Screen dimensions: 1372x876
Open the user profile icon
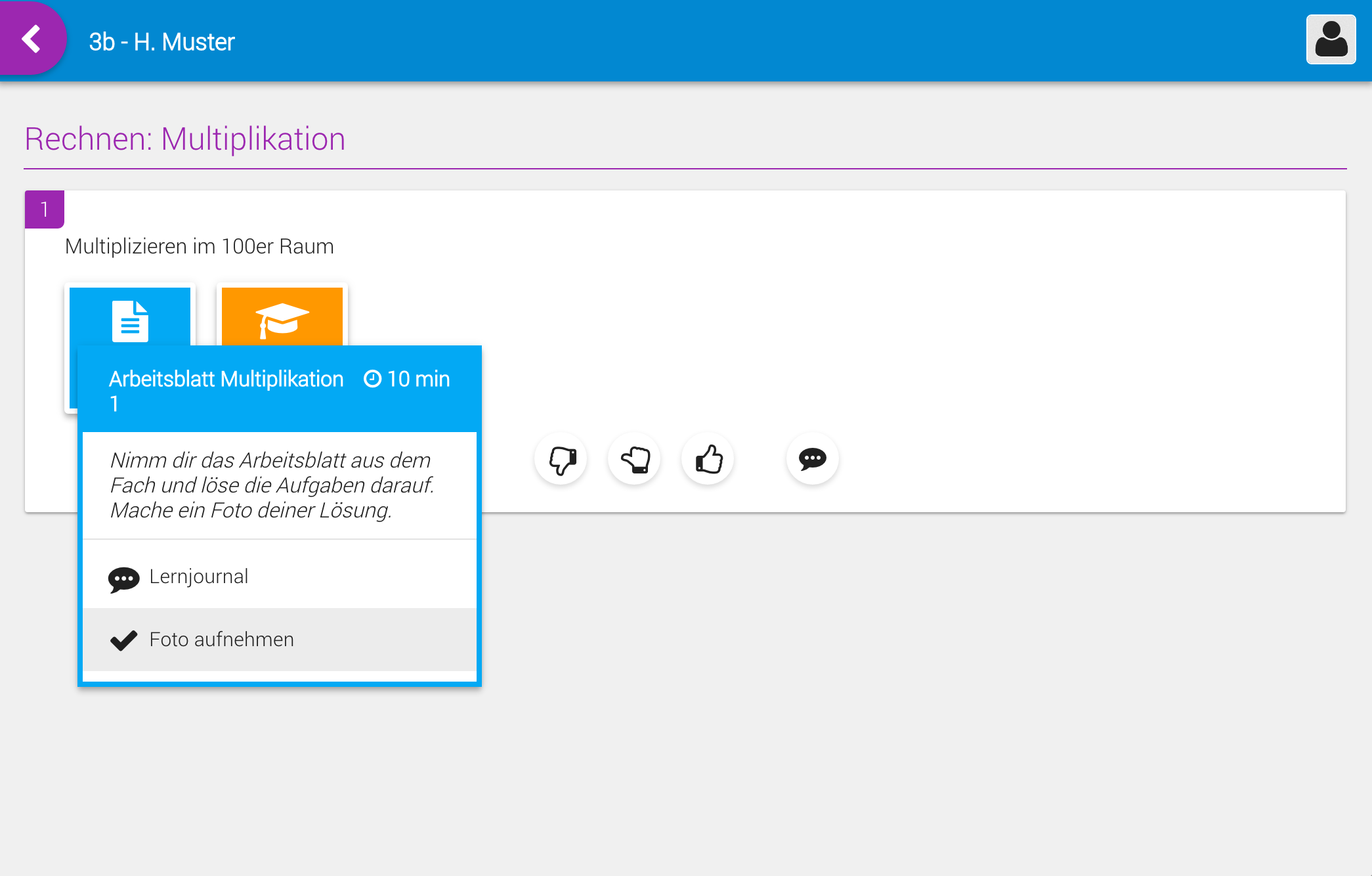1331,39
